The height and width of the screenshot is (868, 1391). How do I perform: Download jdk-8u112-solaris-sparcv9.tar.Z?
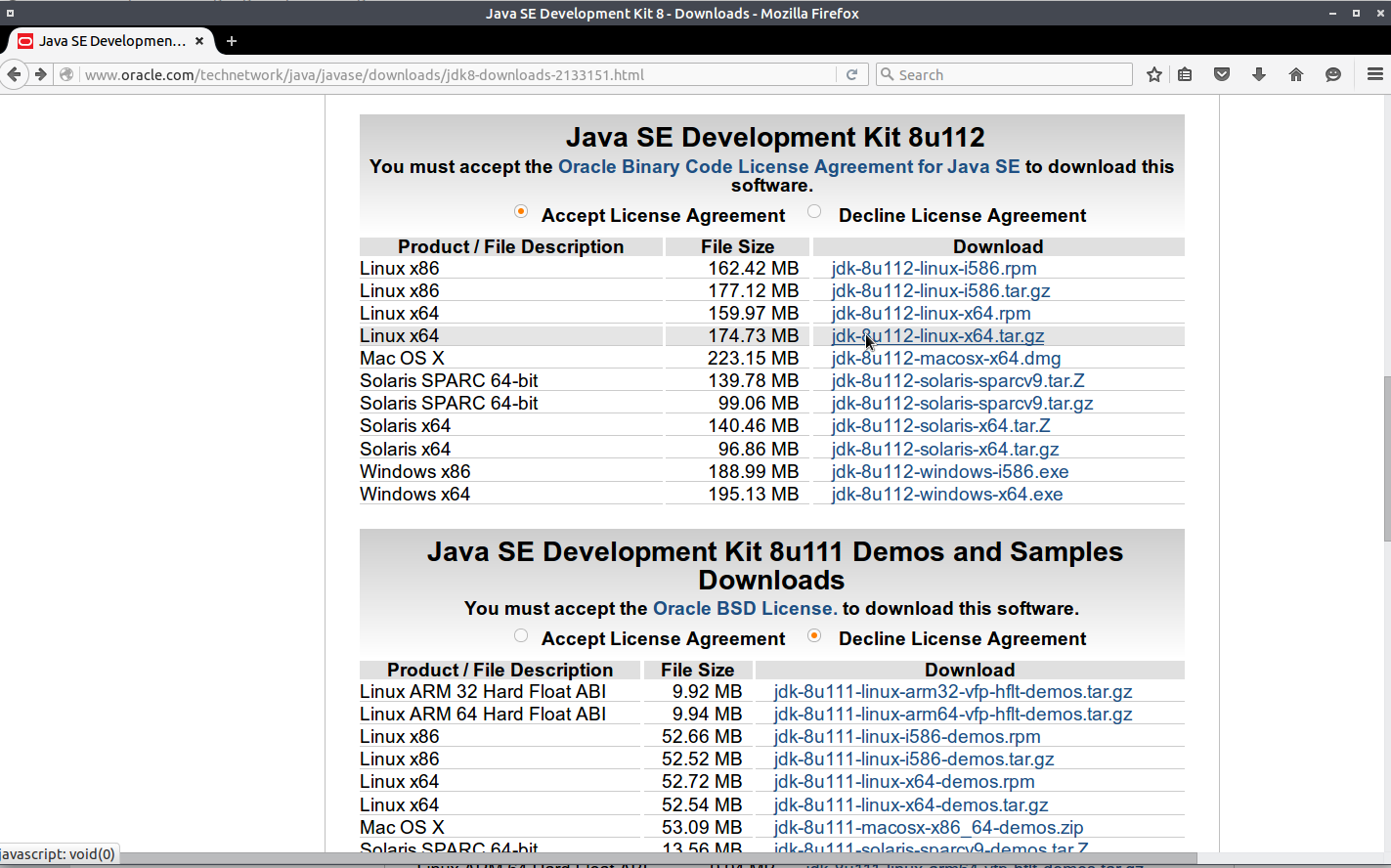tap(958, 381)
